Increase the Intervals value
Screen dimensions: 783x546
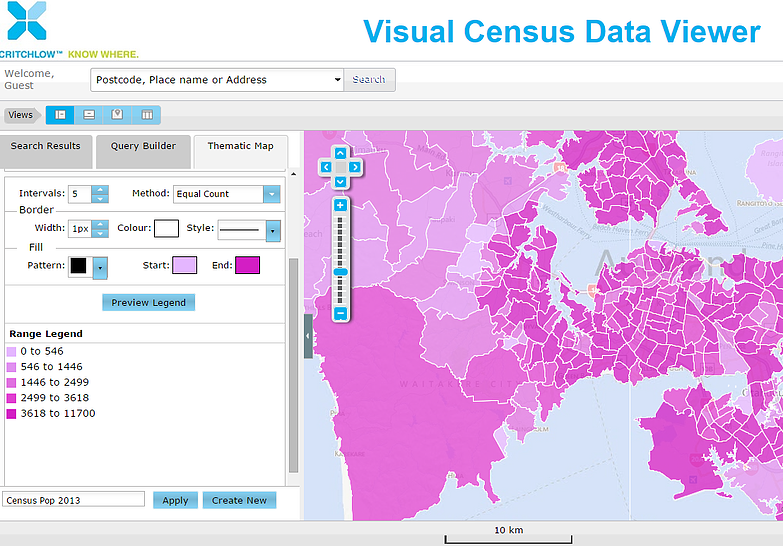tap(100, 190)
